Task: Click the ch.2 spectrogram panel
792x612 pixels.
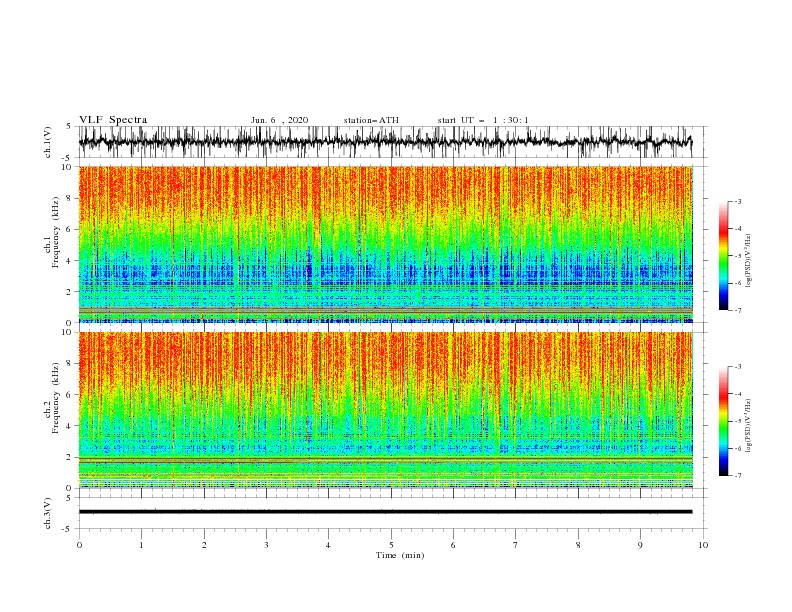Action: click(x=386, y=410)
